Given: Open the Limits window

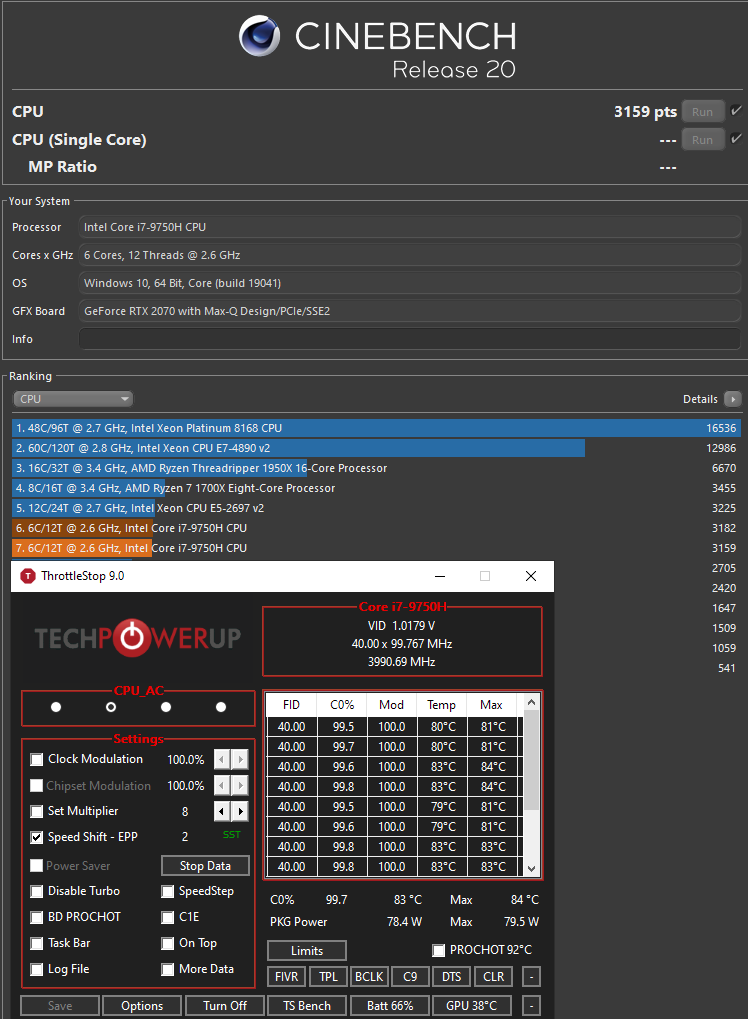Looking at the screenshot, I should [307, 951].
